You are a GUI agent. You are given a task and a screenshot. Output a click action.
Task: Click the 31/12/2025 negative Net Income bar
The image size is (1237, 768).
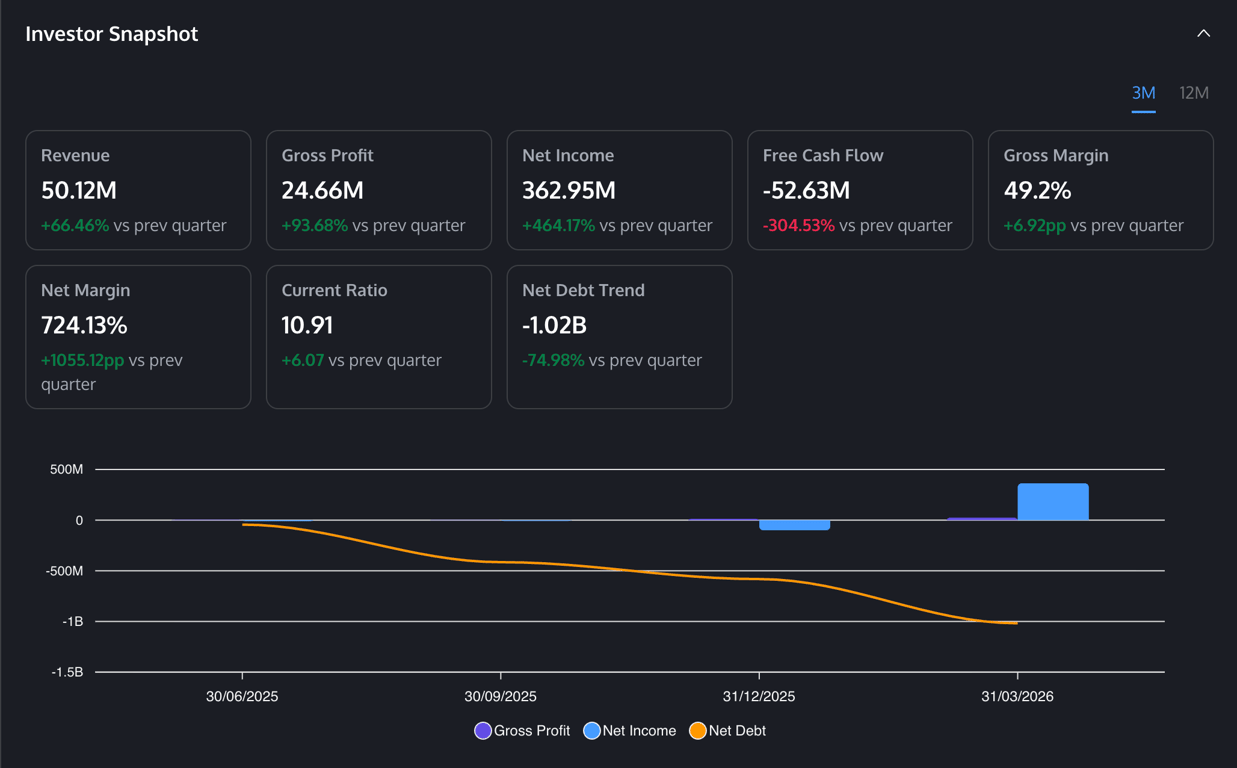(795, 525)
